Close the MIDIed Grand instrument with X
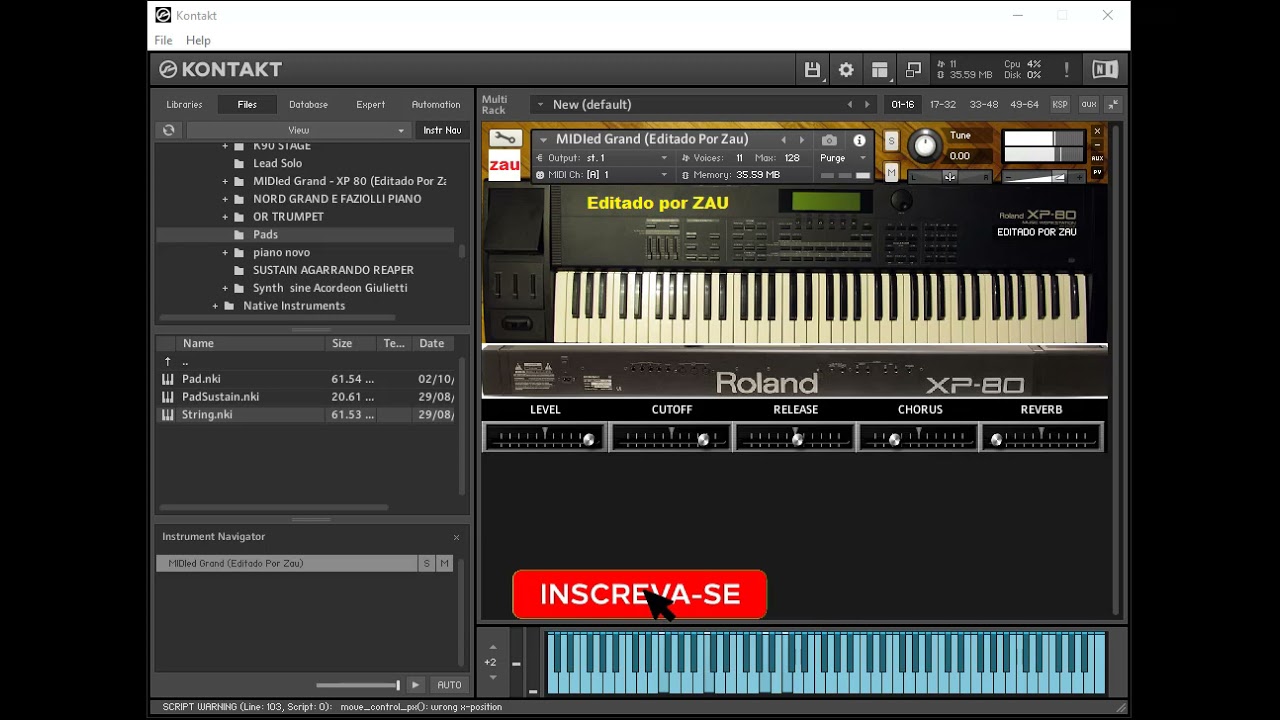Screen dimensions: 1280x720 1097,131
